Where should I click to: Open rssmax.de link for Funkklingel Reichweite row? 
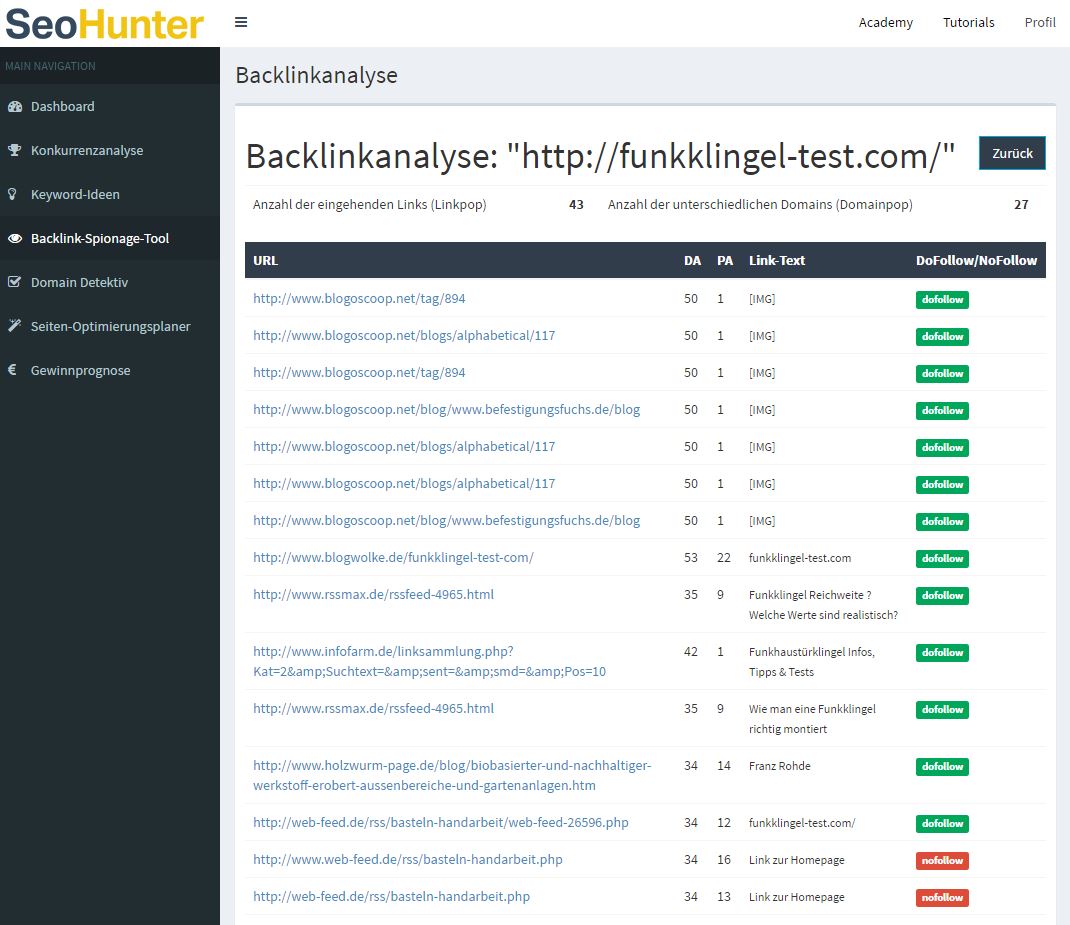click(373, 594)
